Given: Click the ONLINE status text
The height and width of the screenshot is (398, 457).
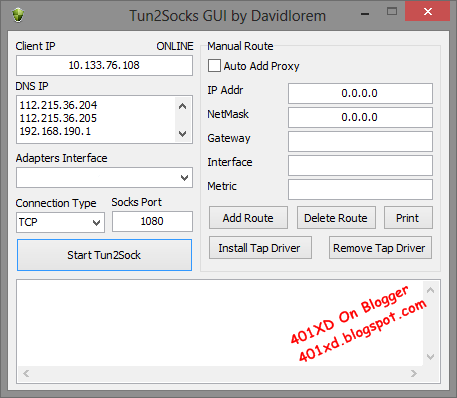Looking at the screenshot, I should [x=175, y=46].
